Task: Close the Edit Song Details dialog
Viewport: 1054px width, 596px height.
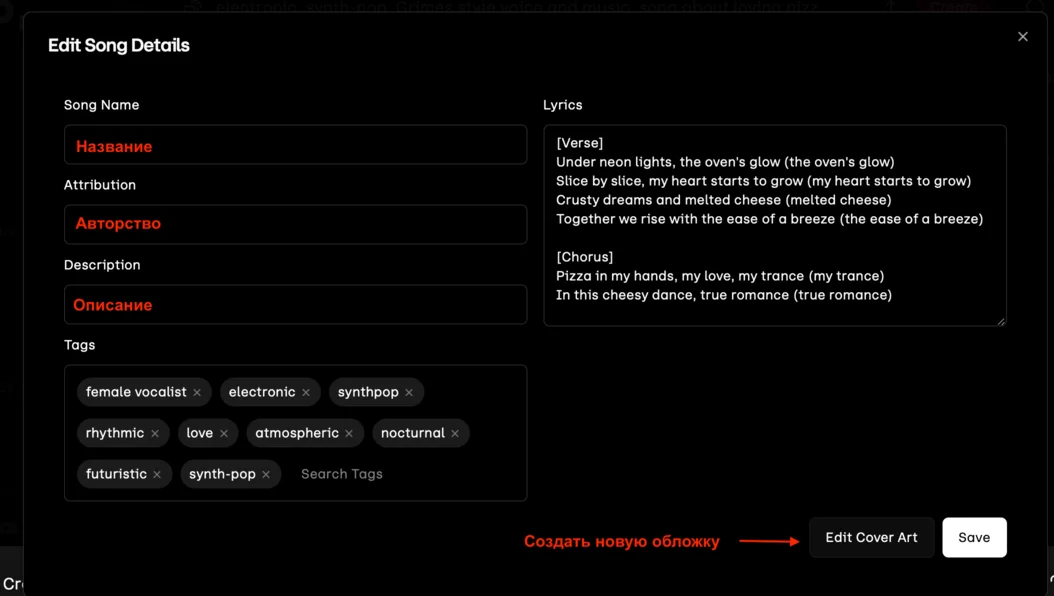Action: pos(1022,37)
